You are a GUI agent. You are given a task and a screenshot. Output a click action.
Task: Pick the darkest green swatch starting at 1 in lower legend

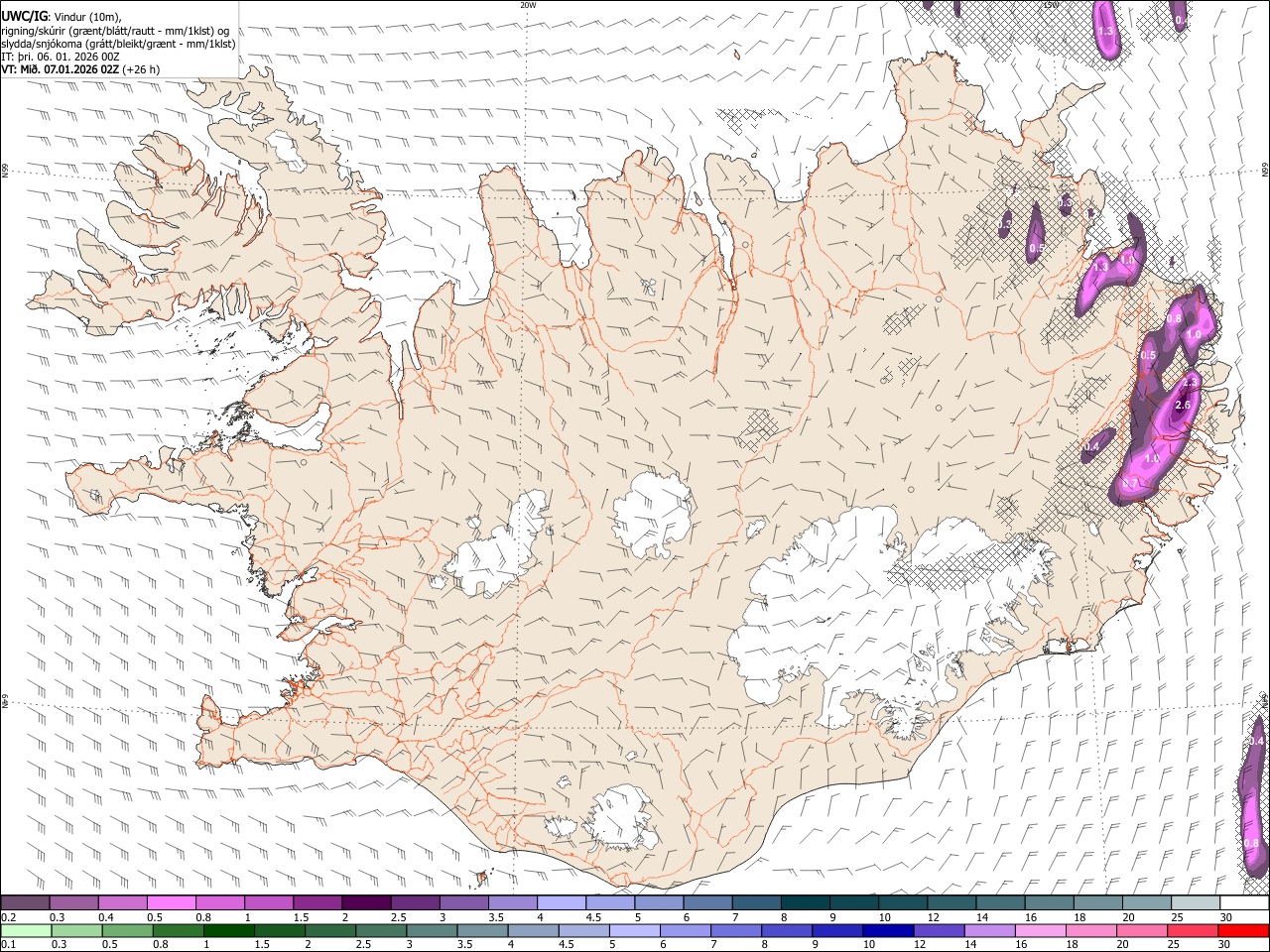[x=228, y=930]
